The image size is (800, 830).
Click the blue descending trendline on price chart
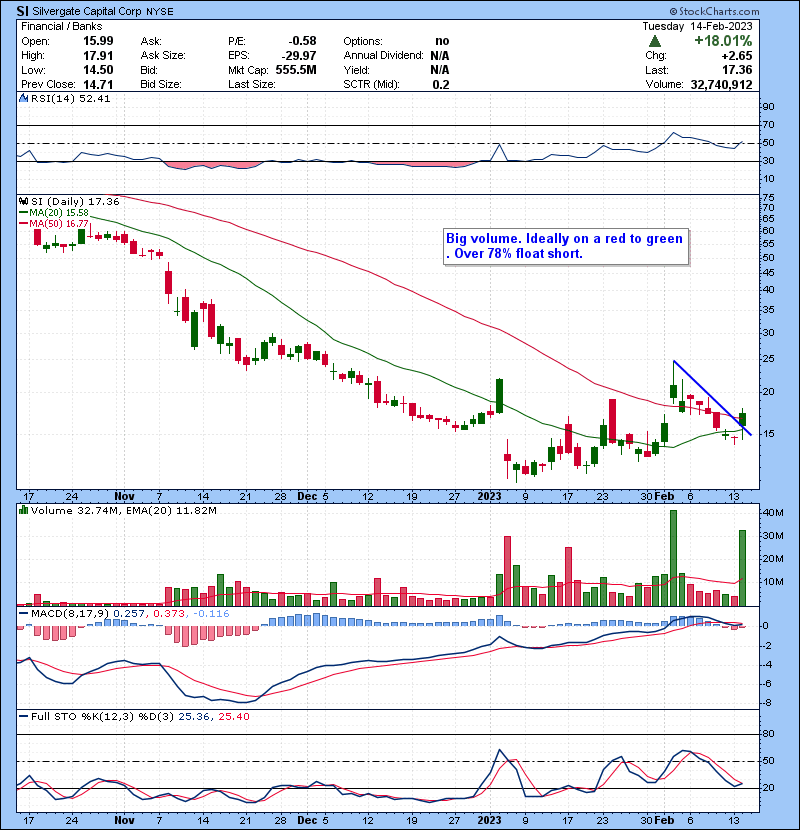point(712,398)
